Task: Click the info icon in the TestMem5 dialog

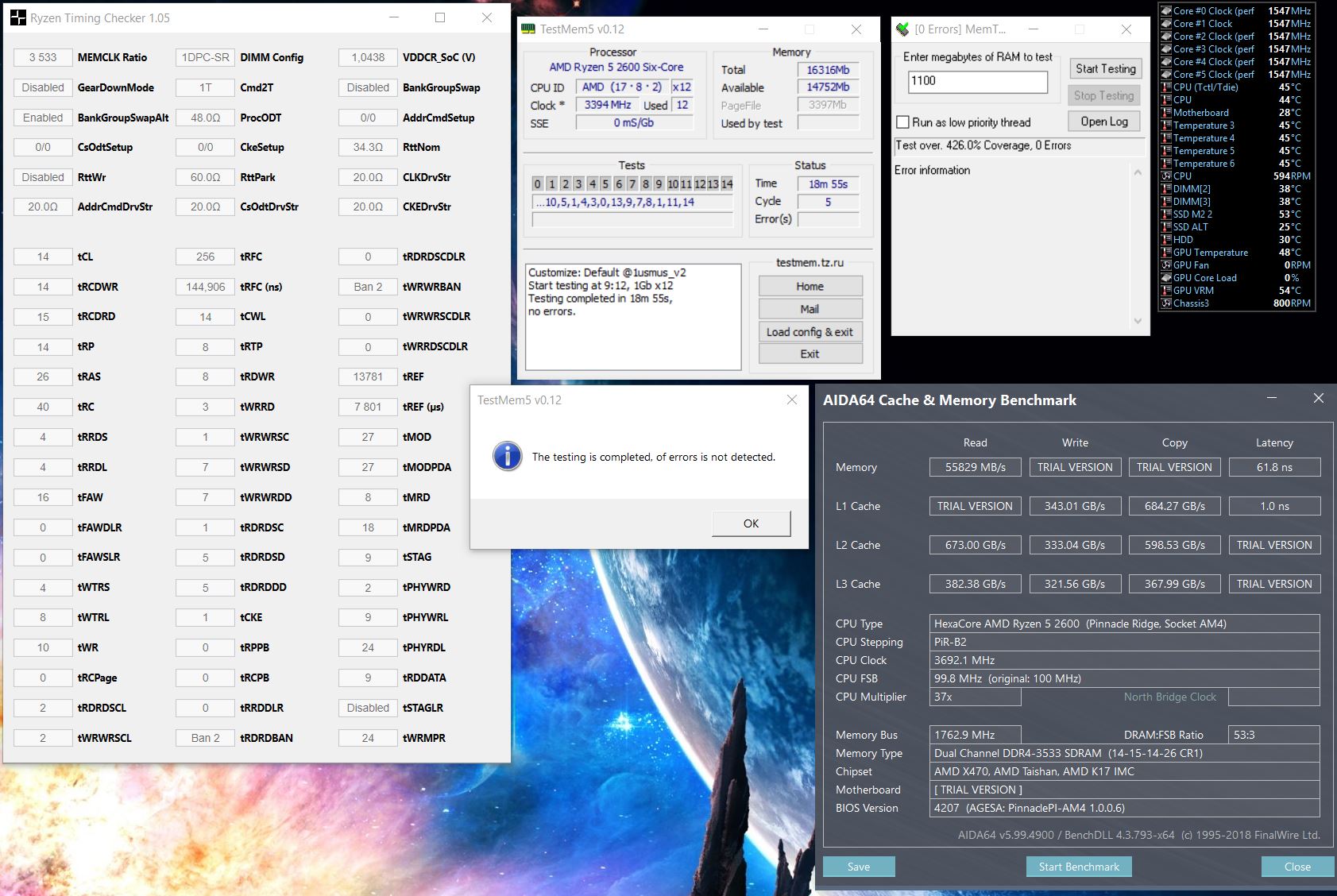Action: [506, 457]
